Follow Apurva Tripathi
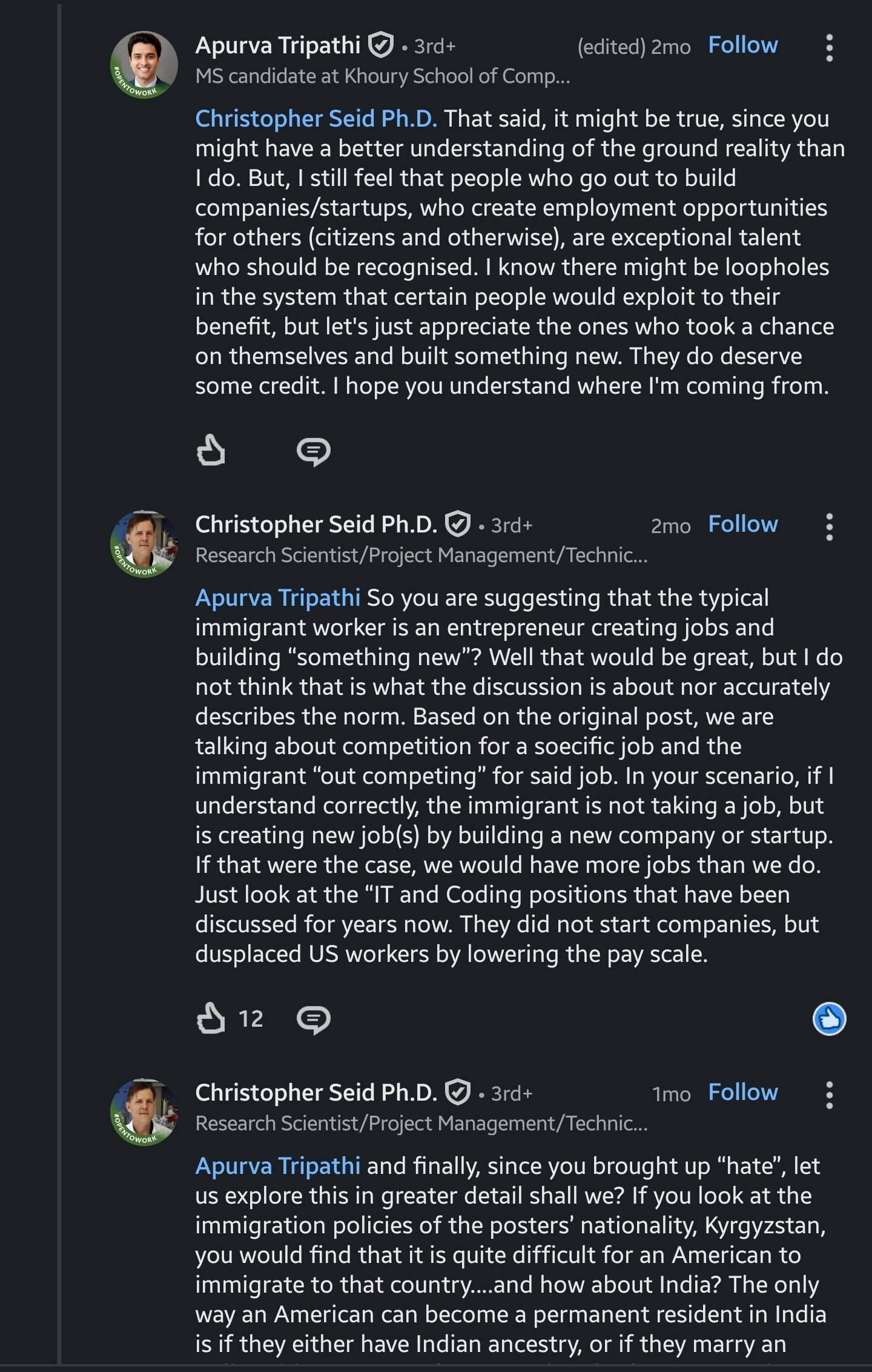The height and width of the screenshot is (1372, 872). [743, 45]
